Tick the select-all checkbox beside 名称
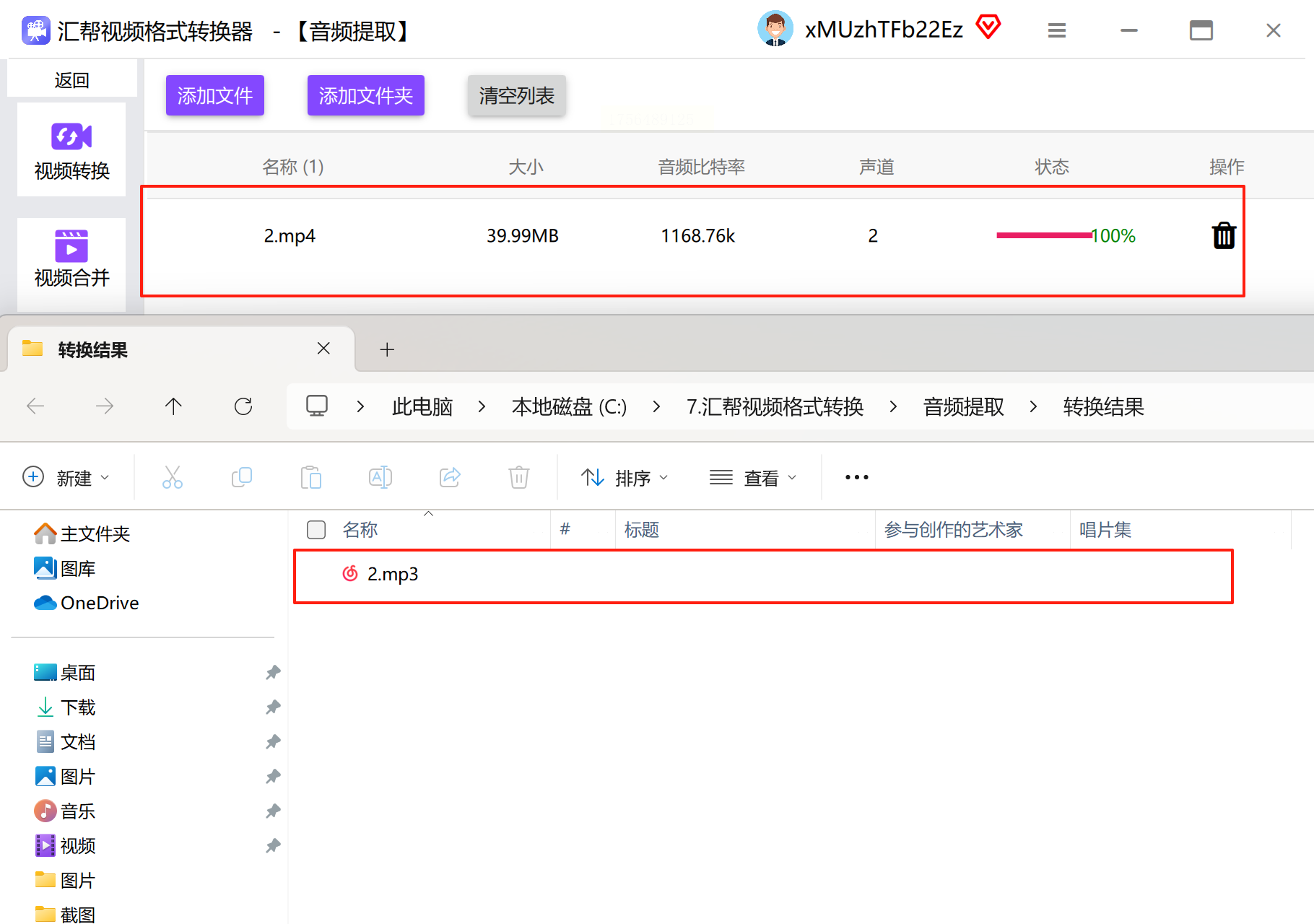This screenshot has width=1314, height=924. pyautogui.click(x=316, y=530)
